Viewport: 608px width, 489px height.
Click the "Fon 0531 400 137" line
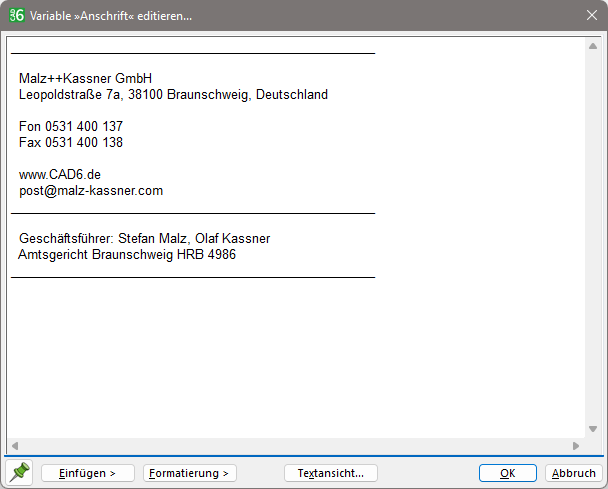71,126
